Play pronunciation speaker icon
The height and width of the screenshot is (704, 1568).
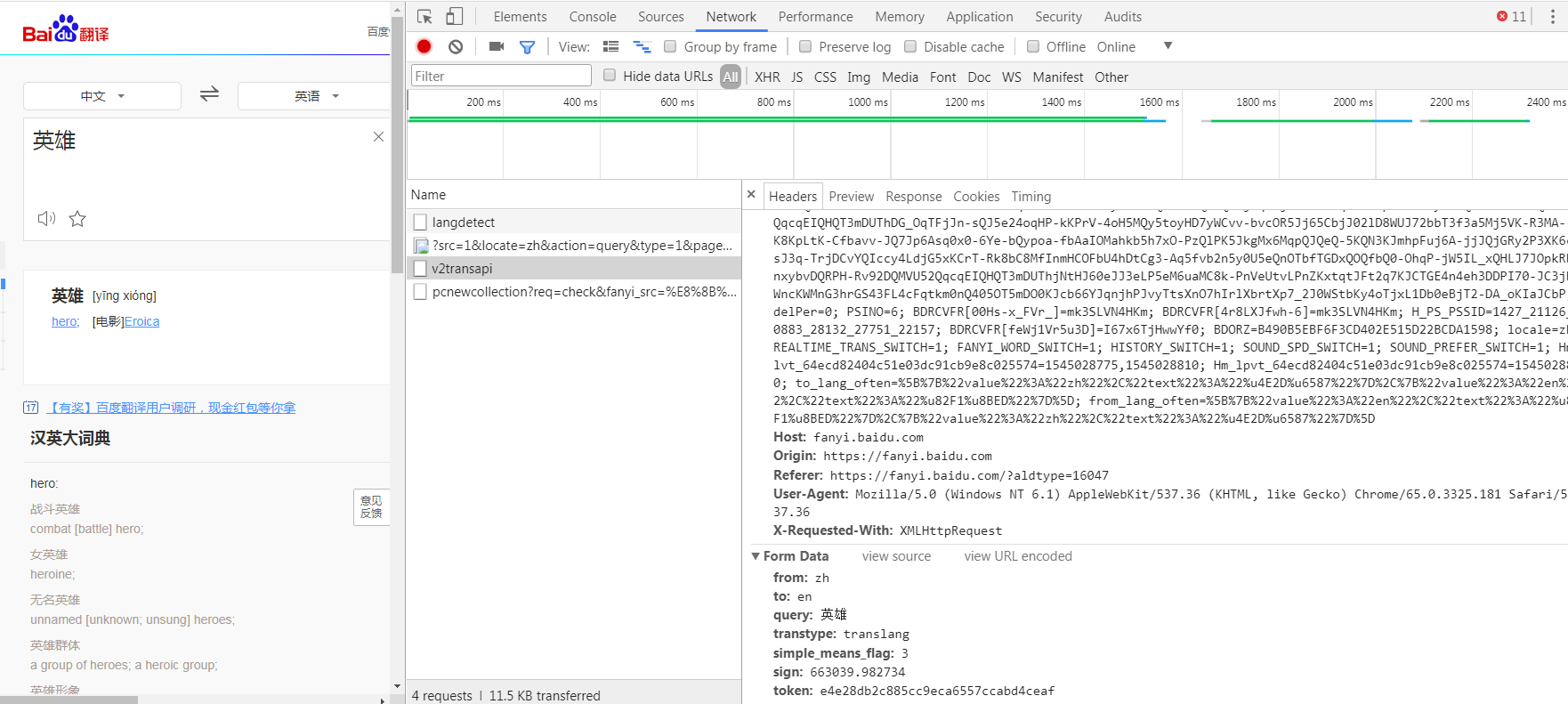pyautogui.click(x=46, y=218)
